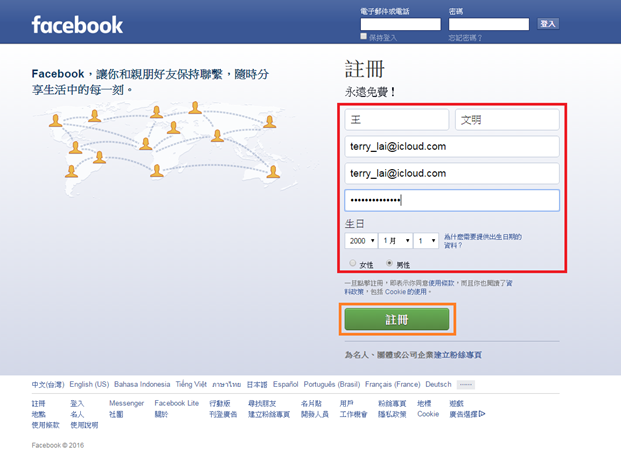Open the footer 行動版 link

click(x=220, y=404)
